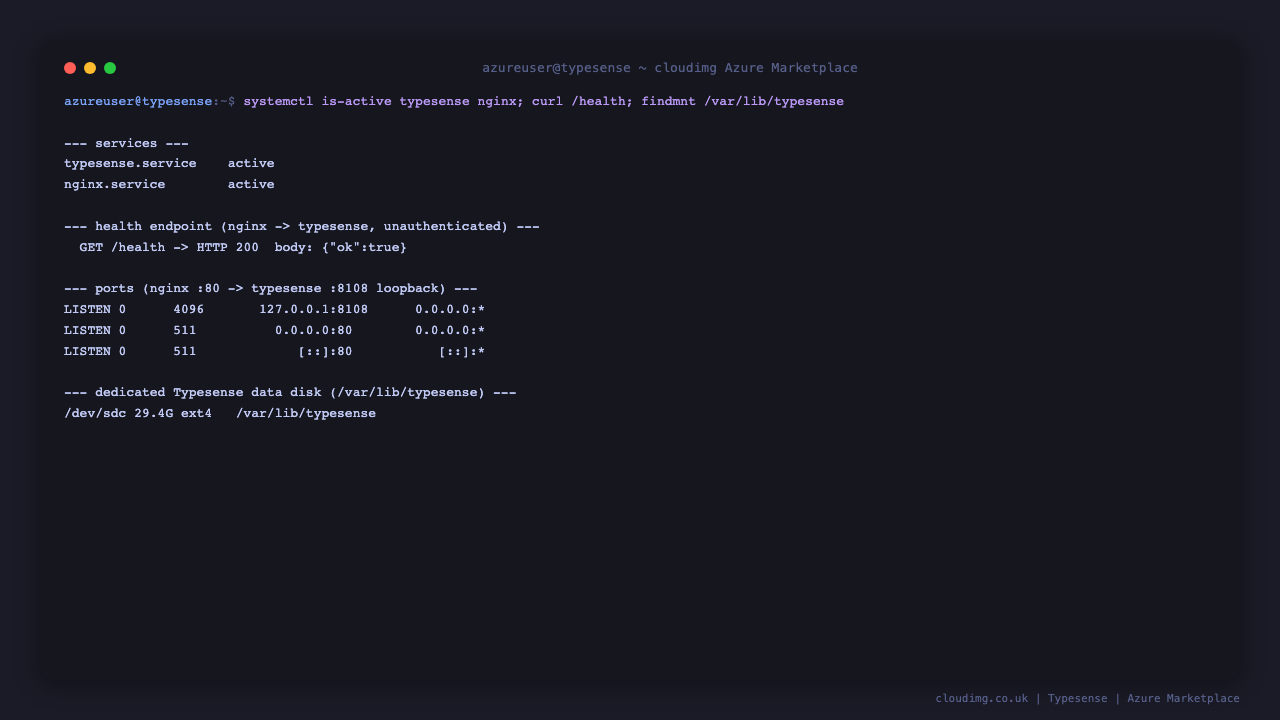Click the 'nginx.service' line

tap(115, 185)
